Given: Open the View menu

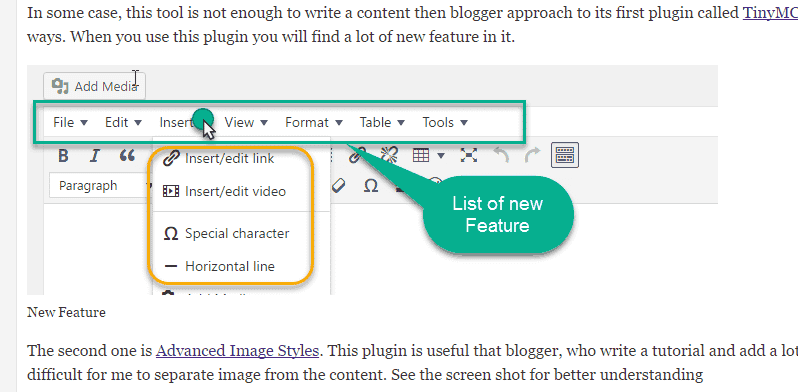Looking at the screenshot, I should pos(246,122).
